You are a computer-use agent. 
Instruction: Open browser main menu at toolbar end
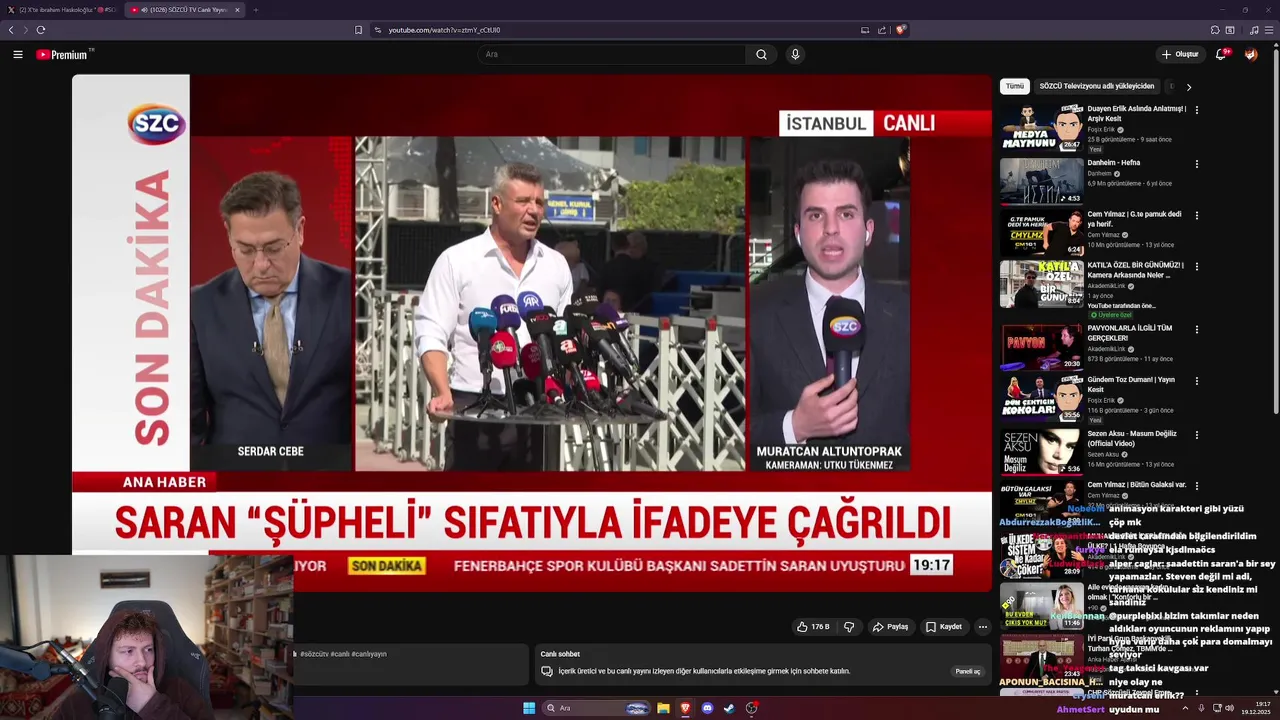click(x=1269, y=30)
